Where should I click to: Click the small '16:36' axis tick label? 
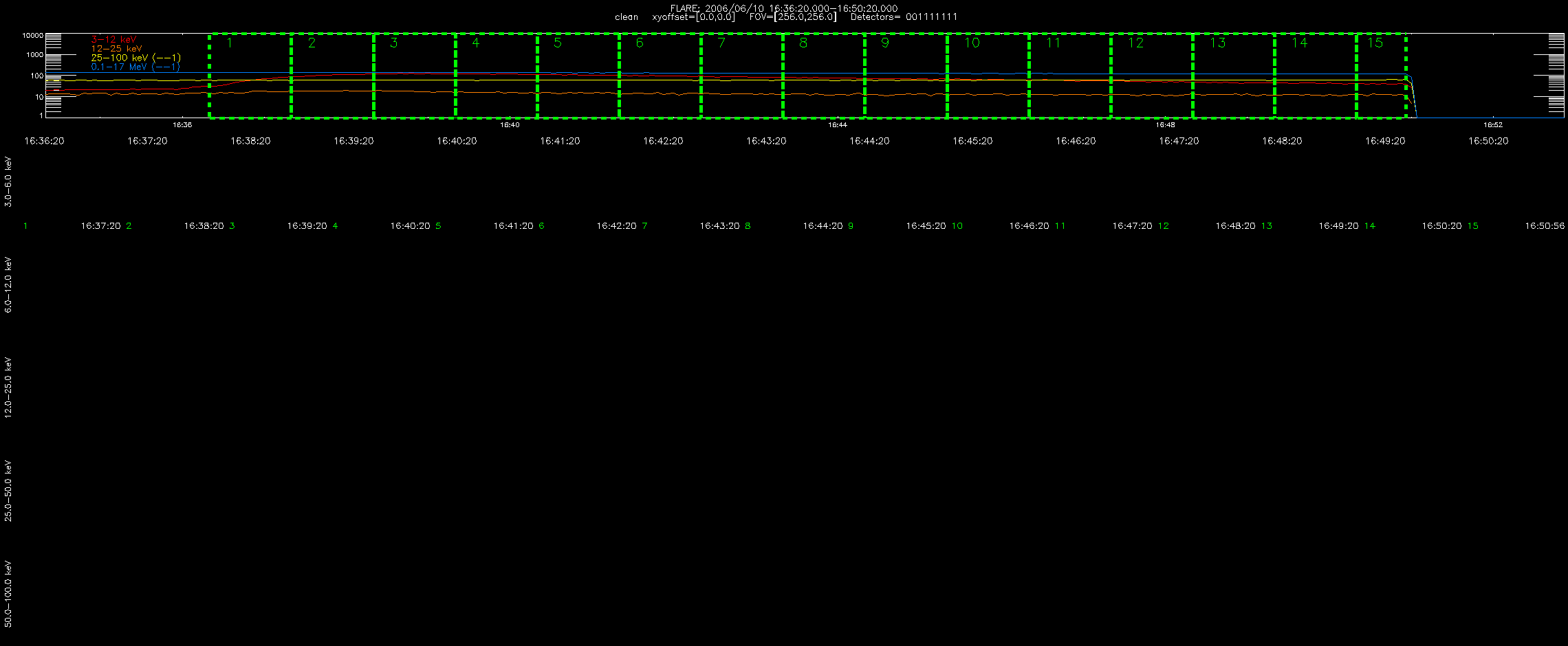(x=182, y=125)
